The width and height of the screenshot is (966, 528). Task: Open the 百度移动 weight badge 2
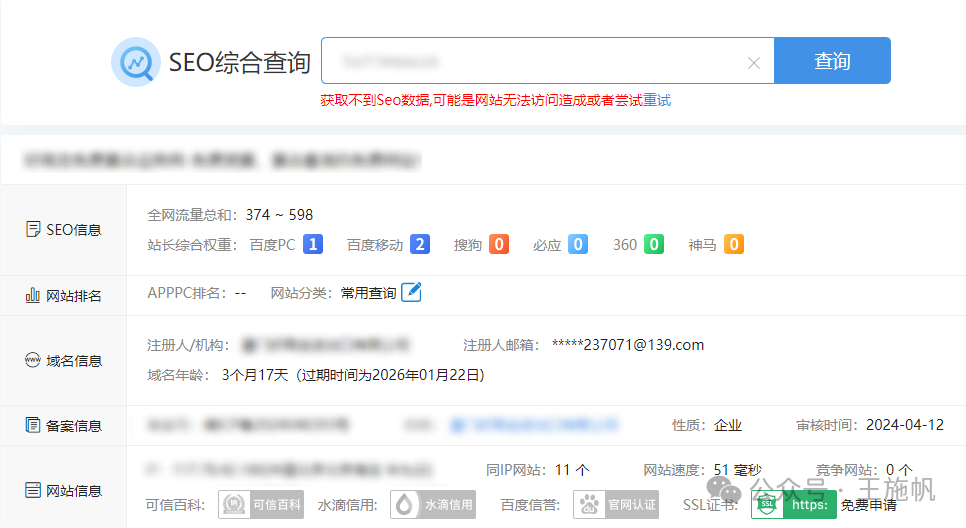[x=420, y=245]
